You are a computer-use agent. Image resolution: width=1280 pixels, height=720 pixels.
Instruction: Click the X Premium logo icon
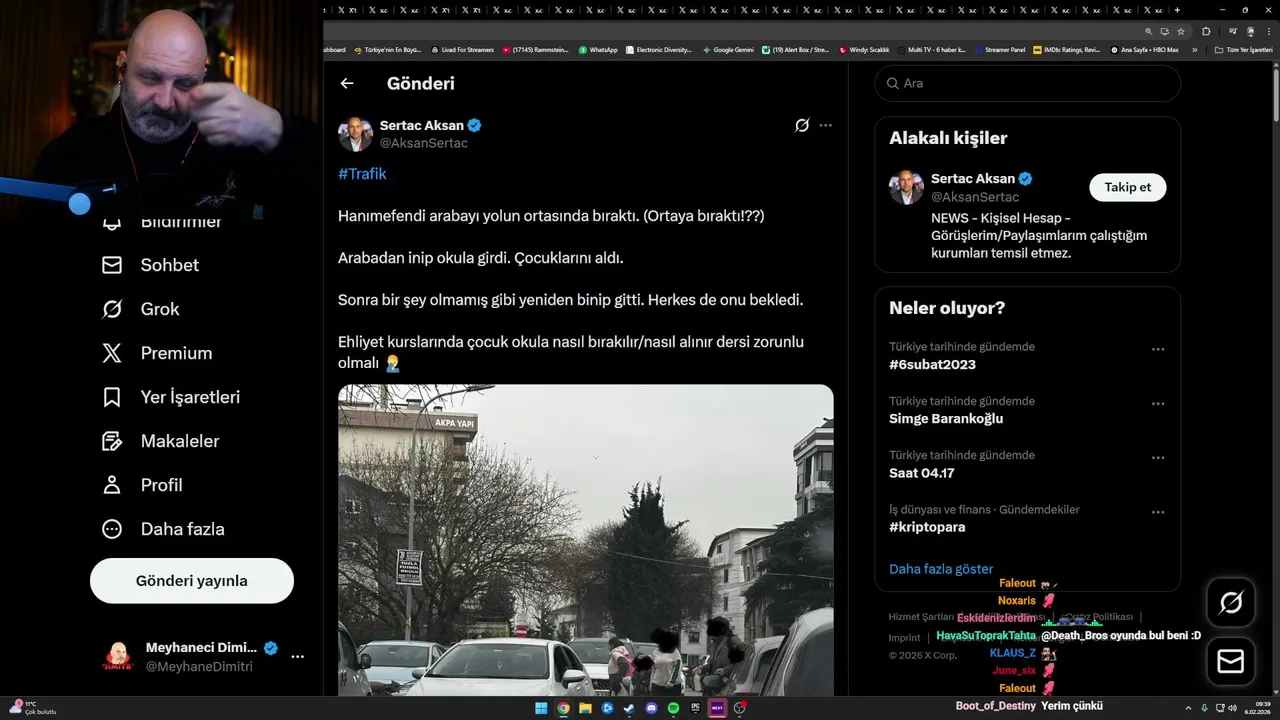coord(112,353)
